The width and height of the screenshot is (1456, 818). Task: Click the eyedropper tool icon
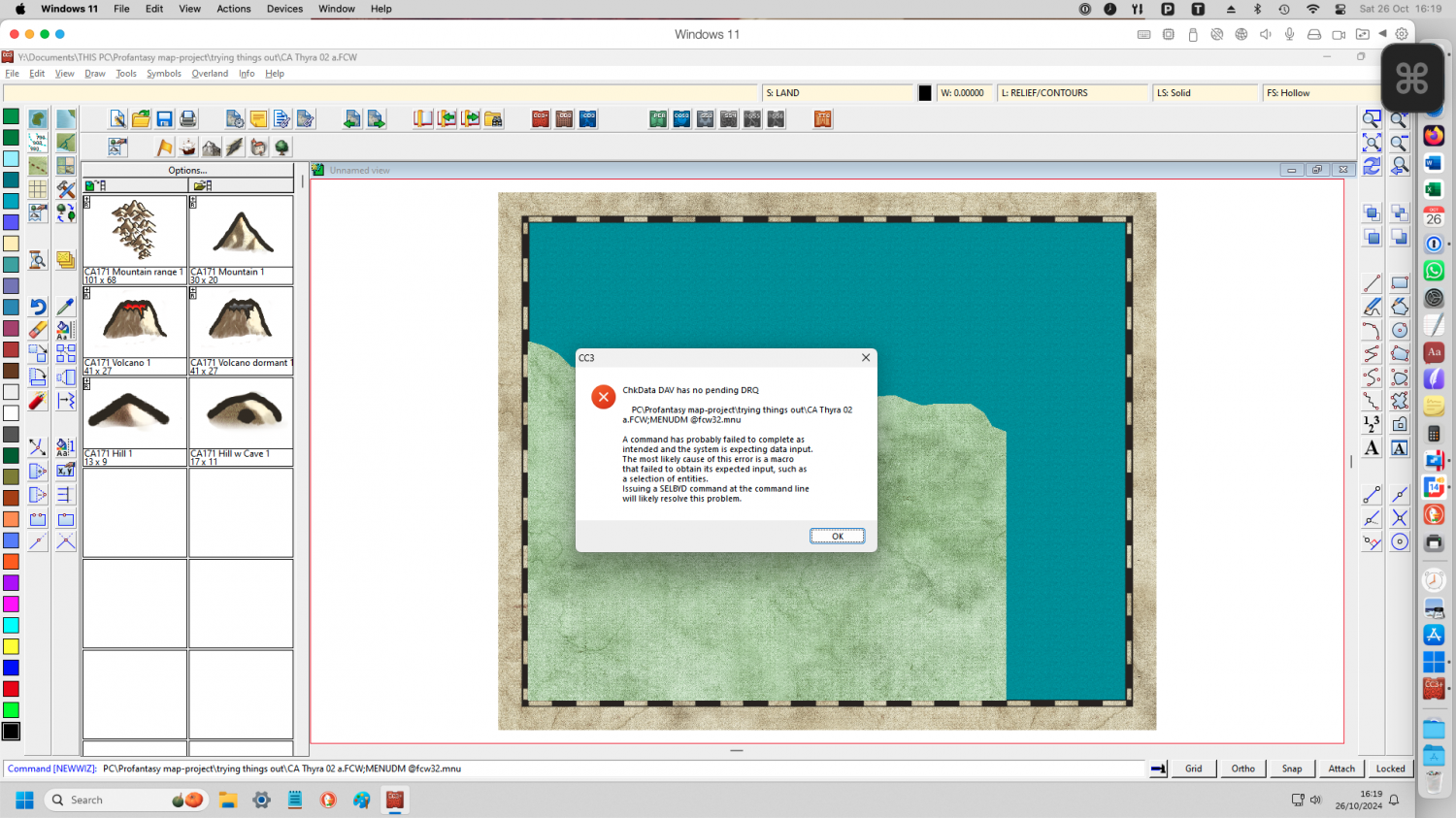pyautogui.click(x=66, y=307)
